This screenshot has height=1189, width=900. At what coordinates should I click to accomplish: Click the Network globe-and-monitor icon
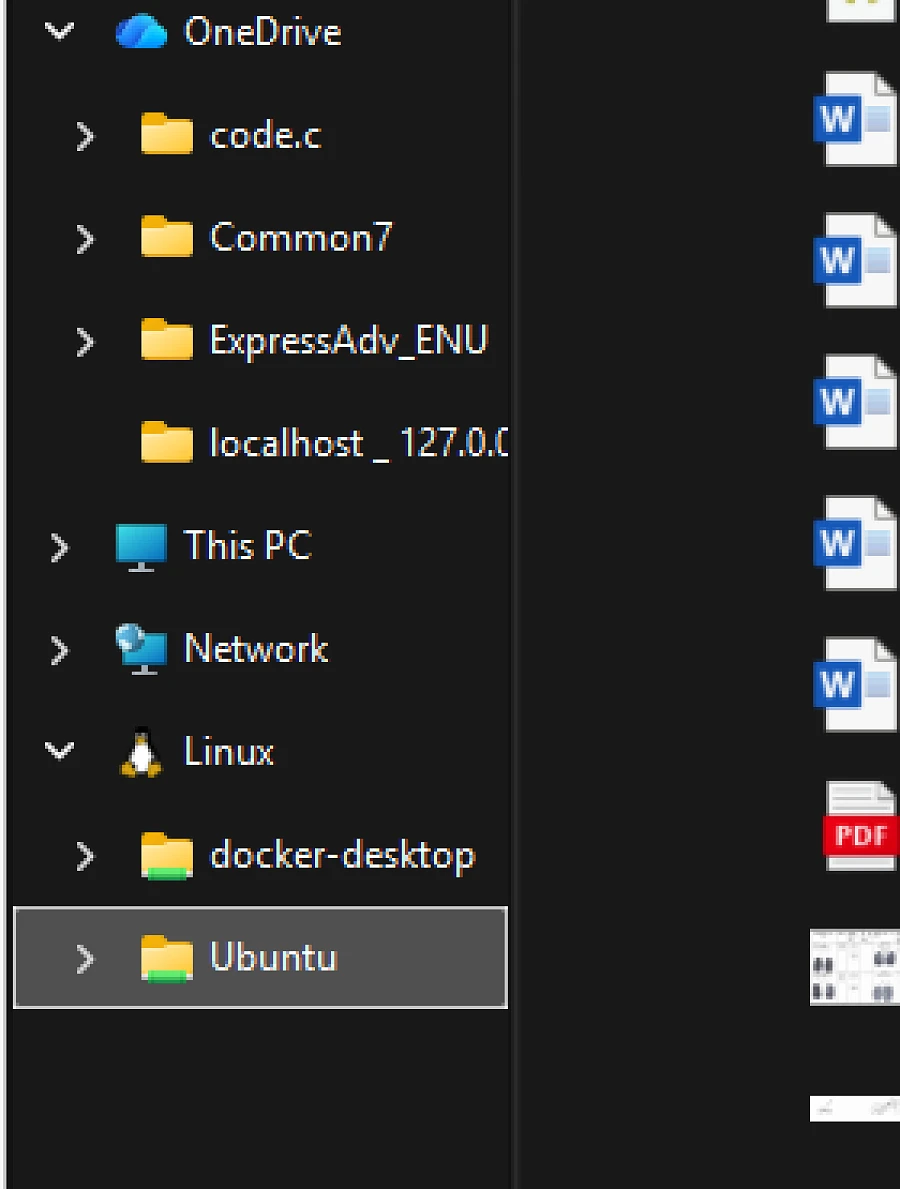tap(141, 649)
